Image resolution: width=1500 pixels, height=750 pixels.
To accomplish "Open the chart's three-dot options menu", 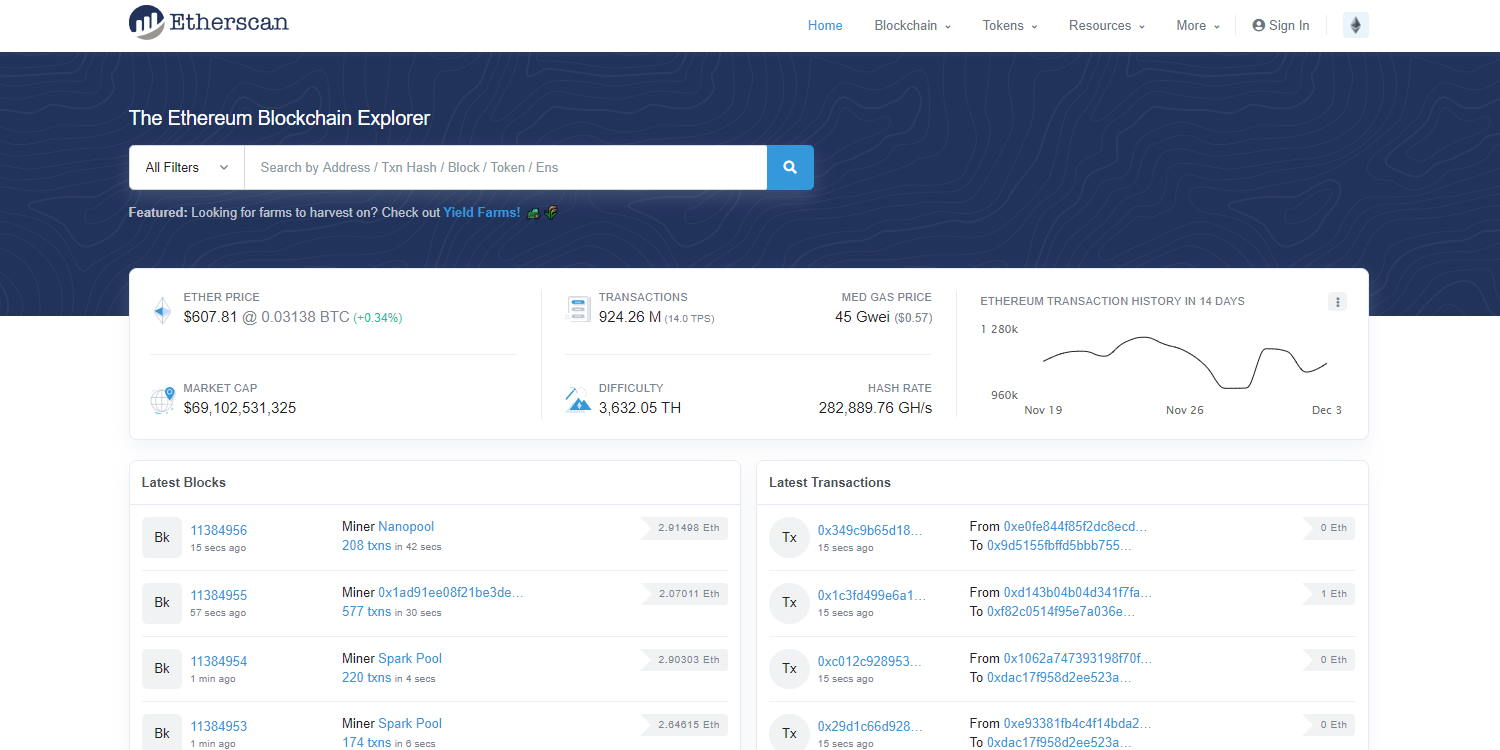I will 1337,302.
